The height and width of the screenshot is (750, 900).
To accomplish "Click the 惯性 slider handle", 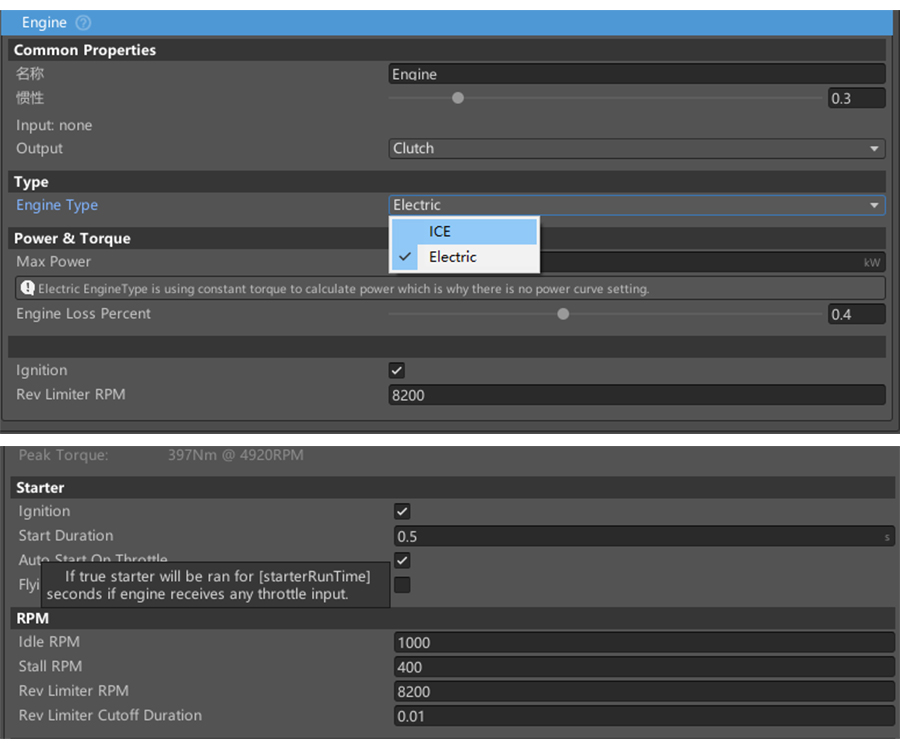I will point(458,98).
